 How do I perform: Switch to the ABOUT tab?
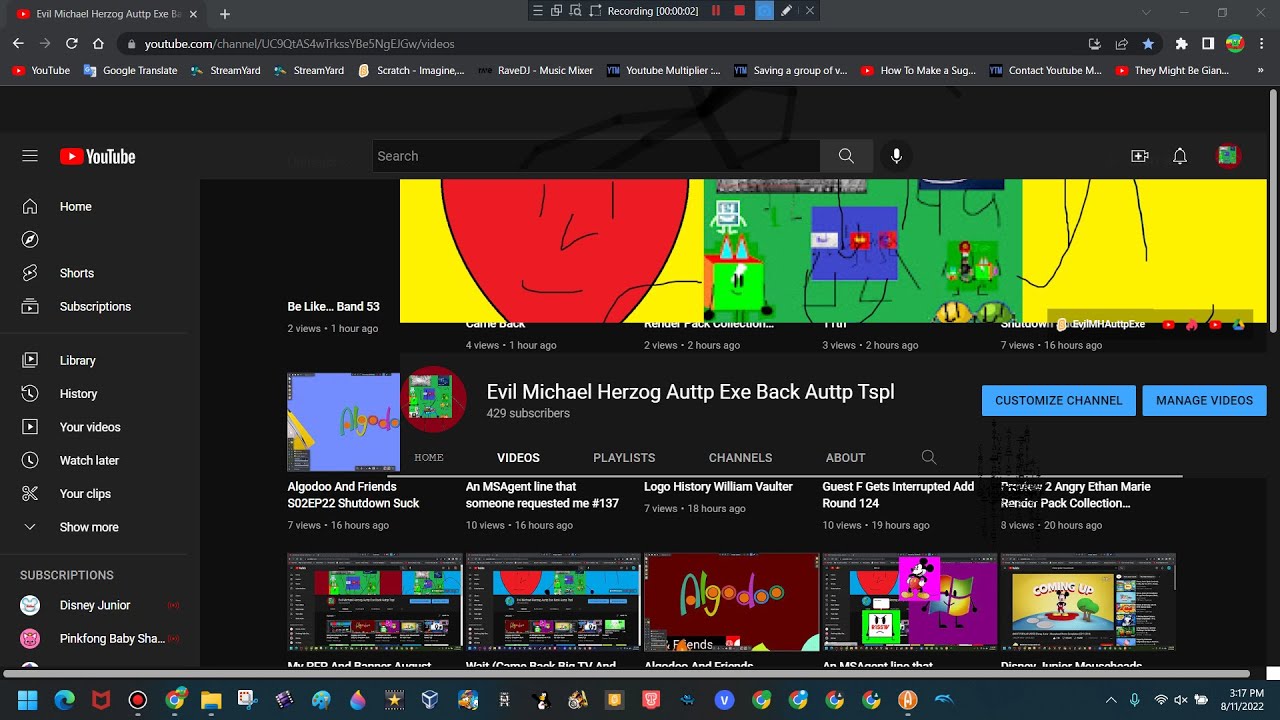tap(845, 457)
